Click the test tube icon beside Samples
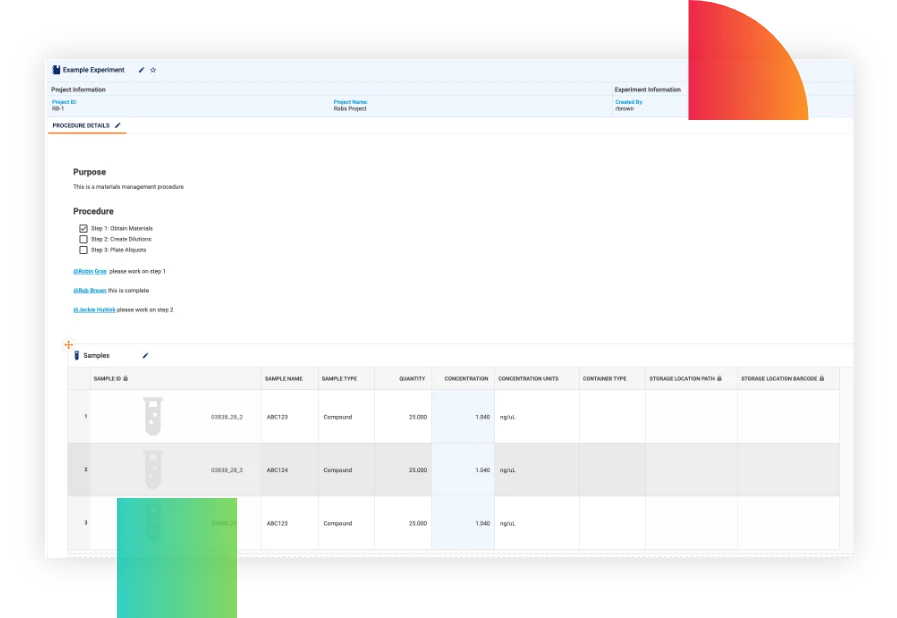The image size is (897, 618). pyautogui.click(x=77, y=355)
